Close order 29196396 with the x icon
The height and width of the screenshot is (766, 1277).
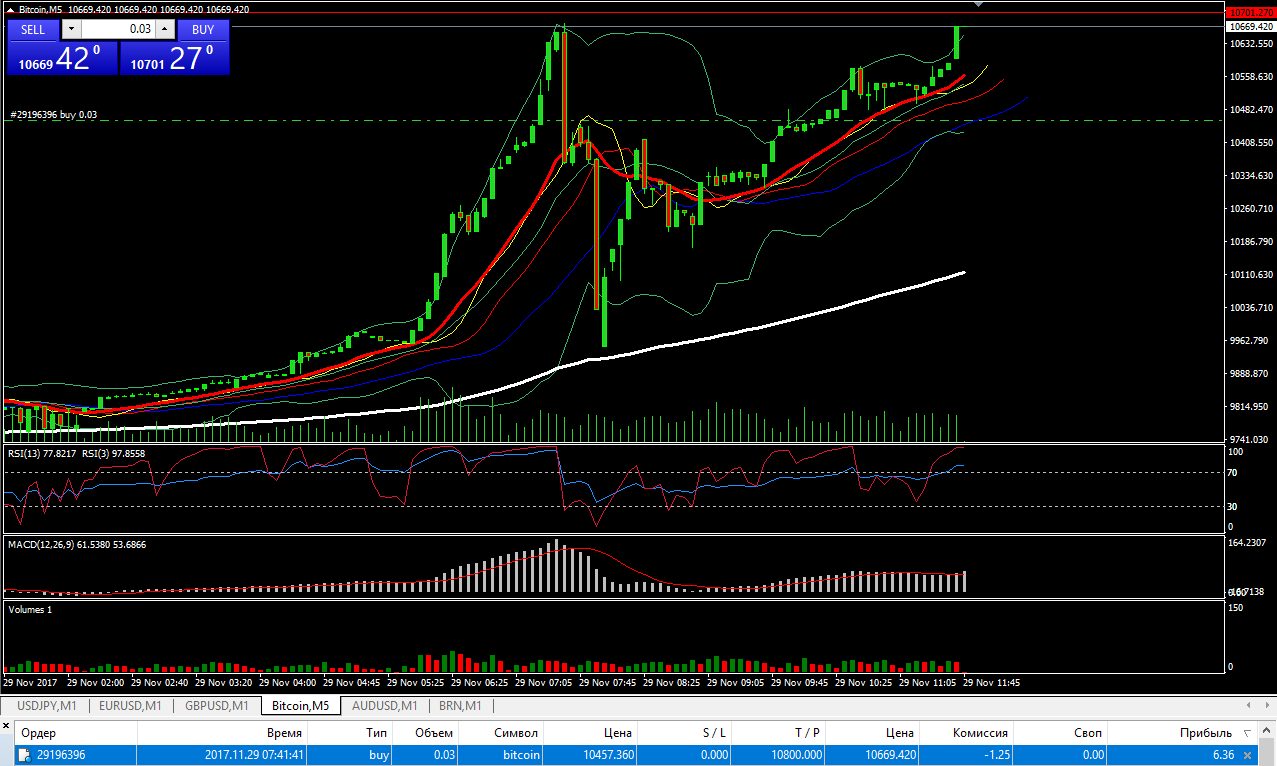tap(1246, 755)
